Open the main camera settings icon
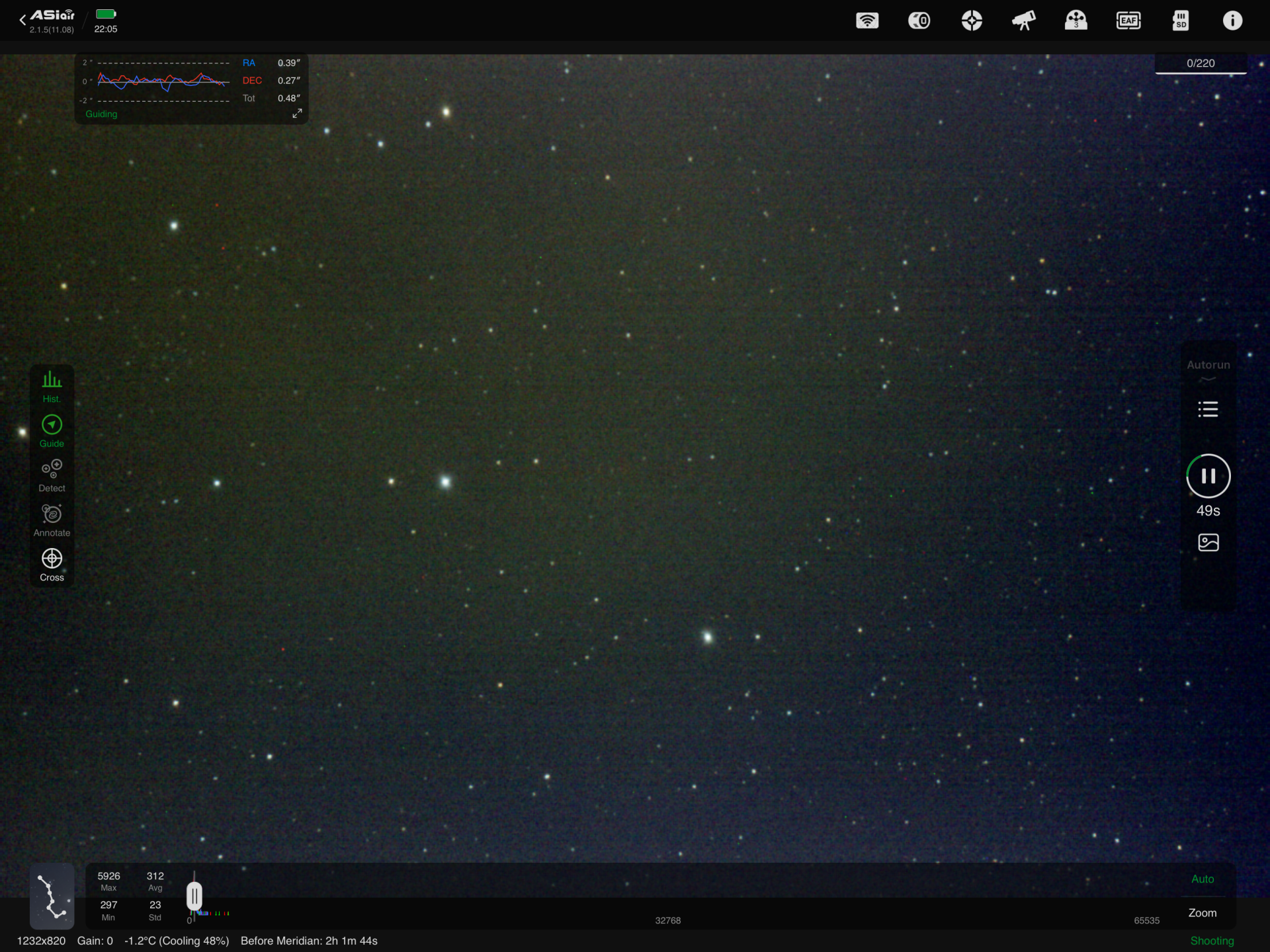1270x952 pixels. coord(919,20)
